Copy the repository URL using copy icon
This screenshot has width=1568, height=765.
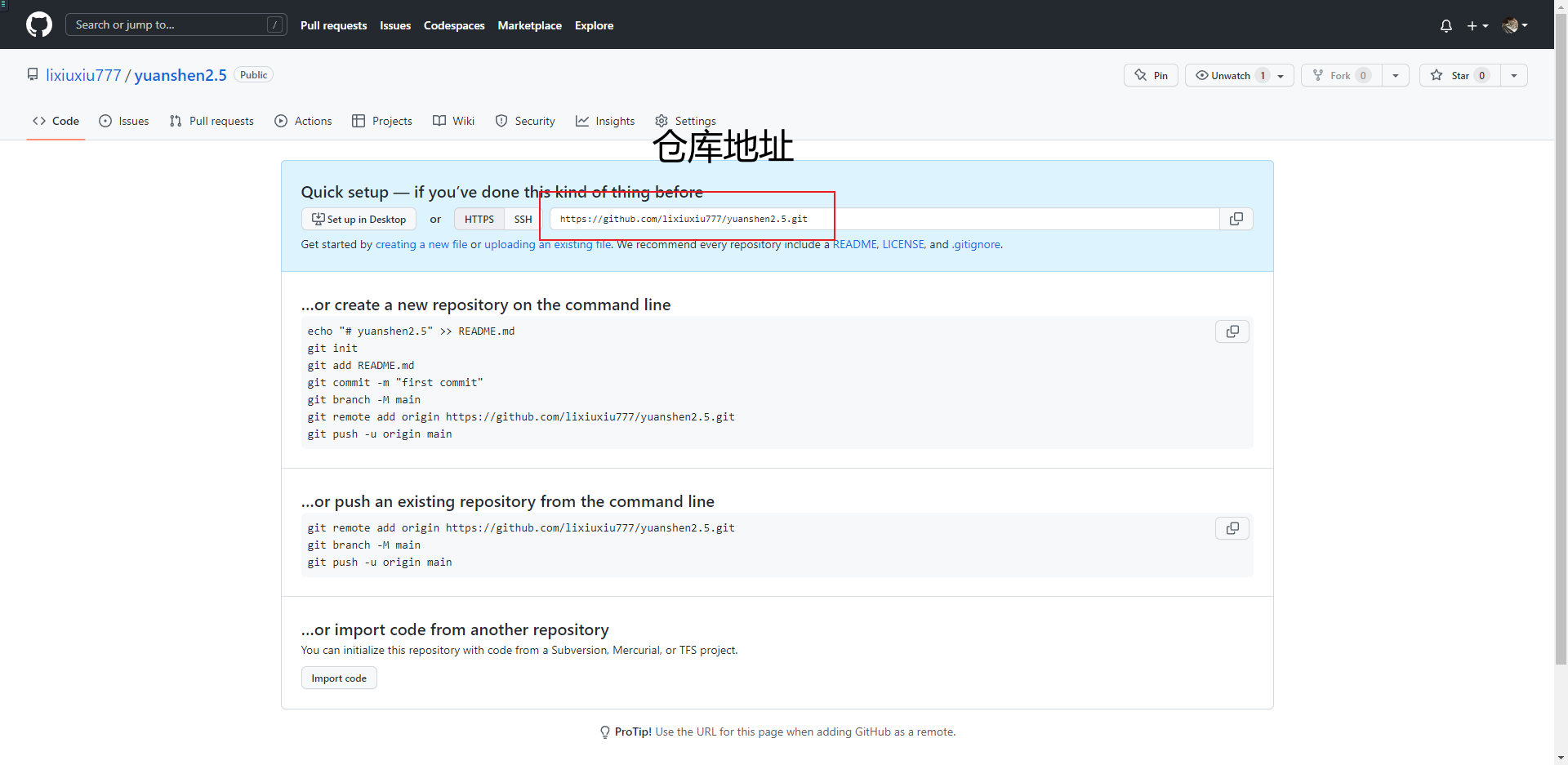click(1236, 218)
